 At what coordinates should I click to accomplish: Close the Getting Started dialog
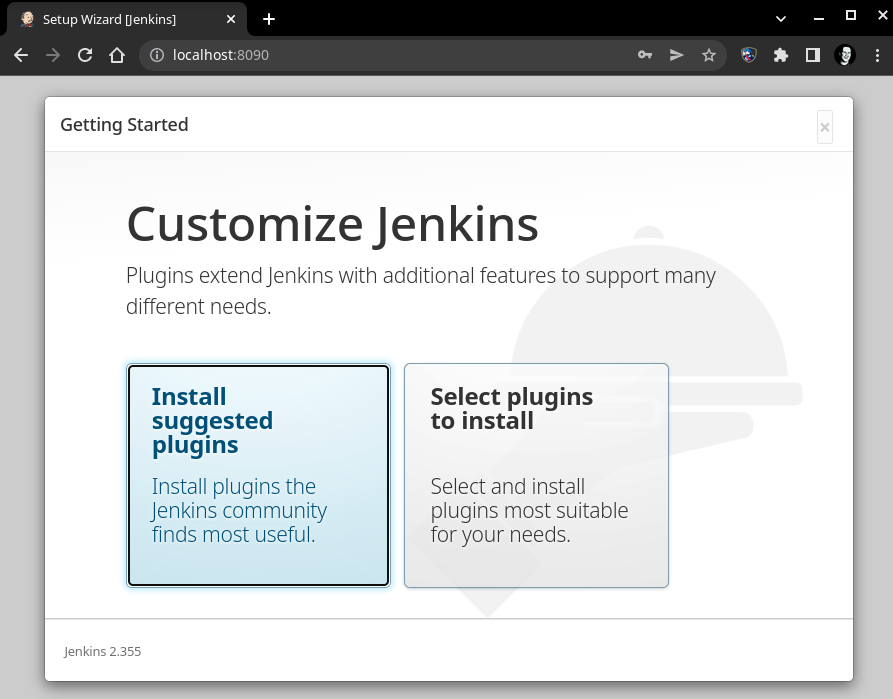tap(825, 127)
